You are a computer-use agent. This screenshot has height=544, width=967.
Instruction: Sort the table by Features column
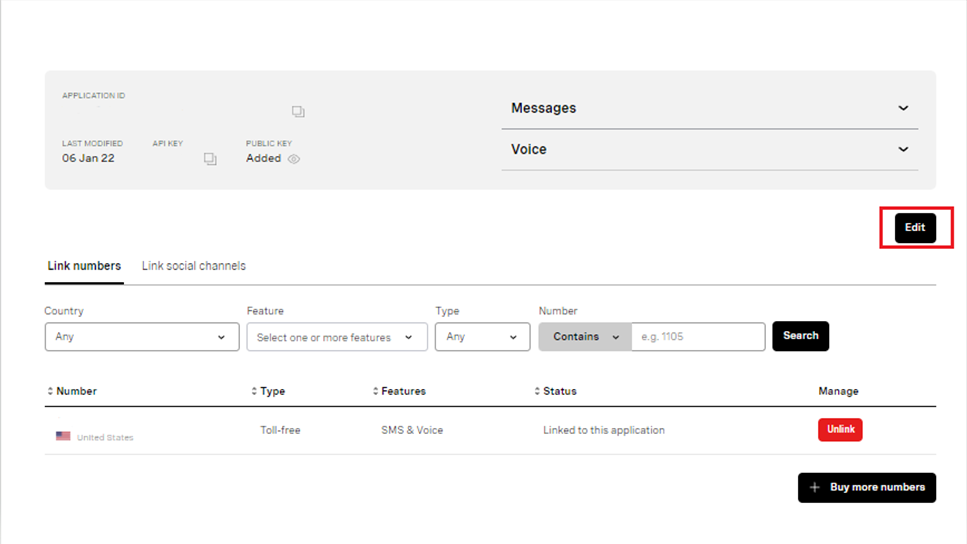399,391
